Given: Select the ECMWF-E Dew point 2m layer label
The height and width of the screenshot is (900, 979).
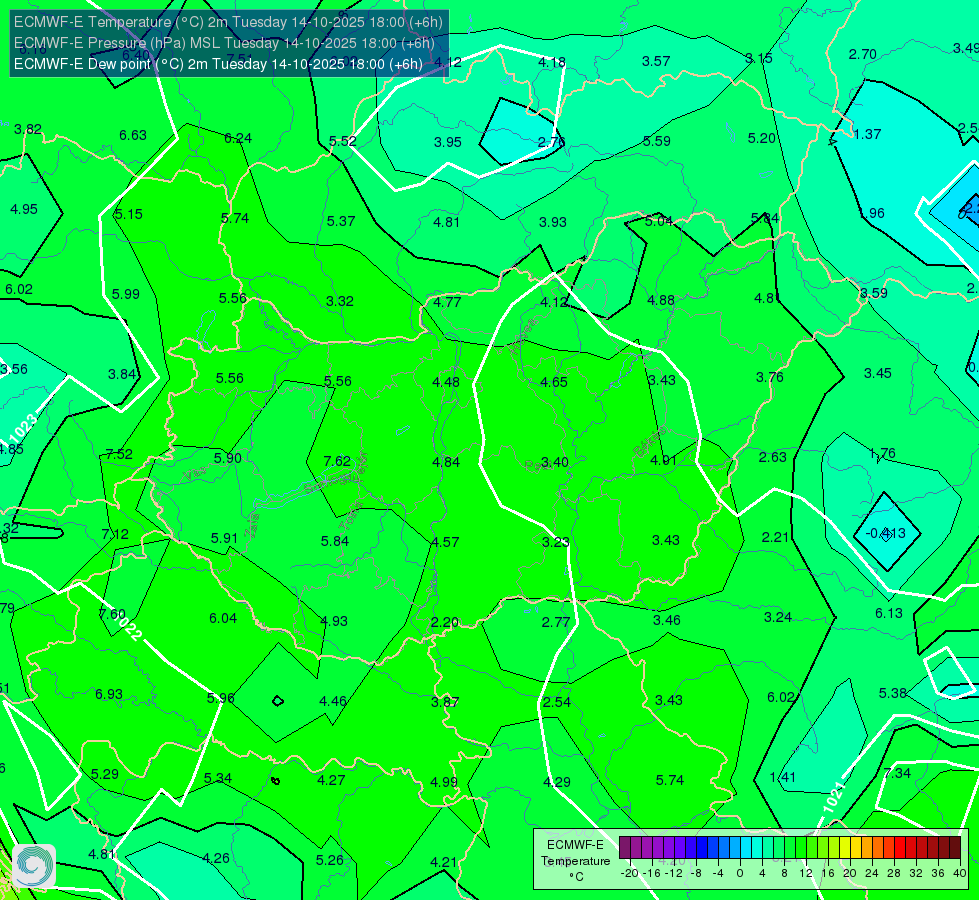Looking at the screenshot, I should (218, 64).
